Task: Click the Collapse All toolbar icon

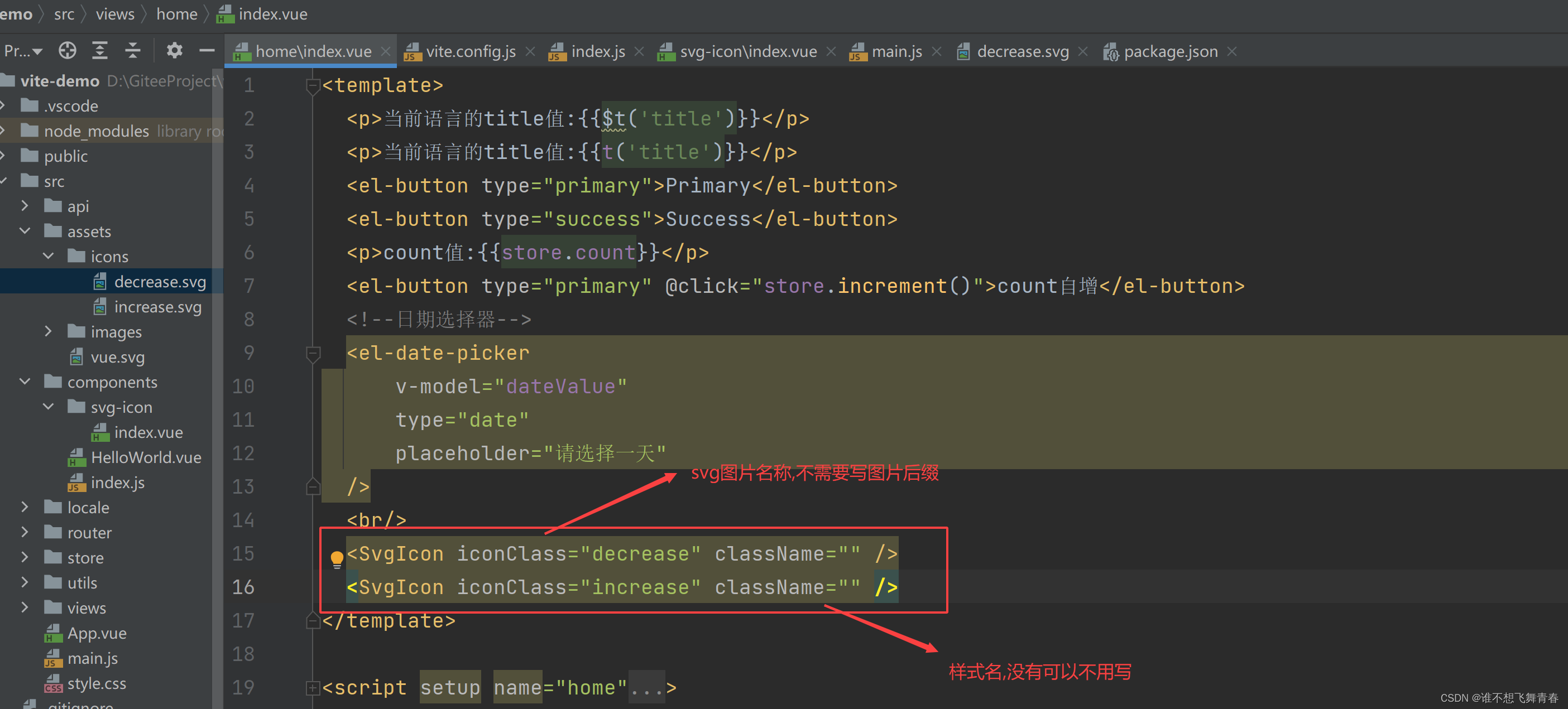Action: tap(132, 50)
